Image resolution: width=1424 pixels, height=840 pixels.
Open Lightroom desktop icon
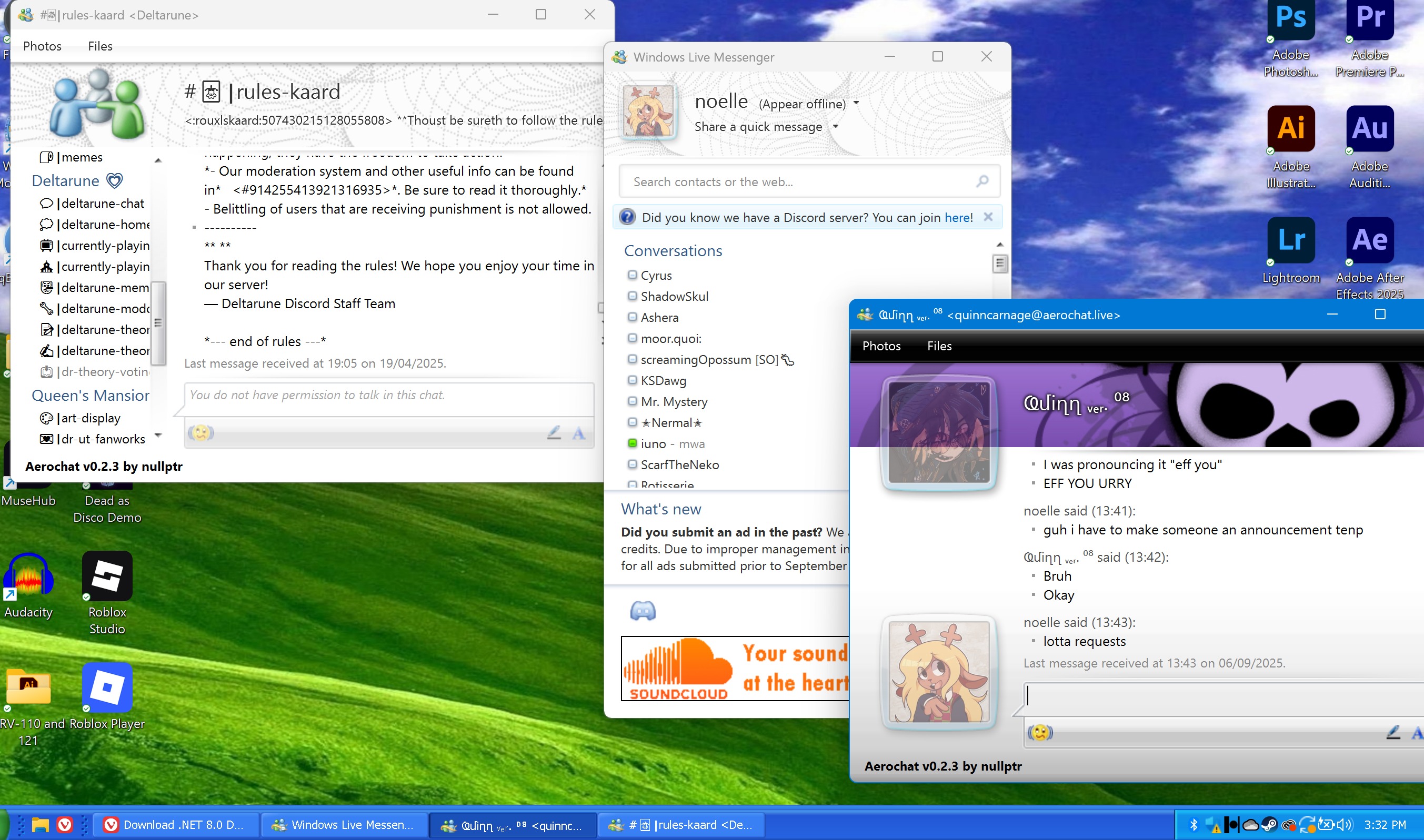(x=1291, y=251)
